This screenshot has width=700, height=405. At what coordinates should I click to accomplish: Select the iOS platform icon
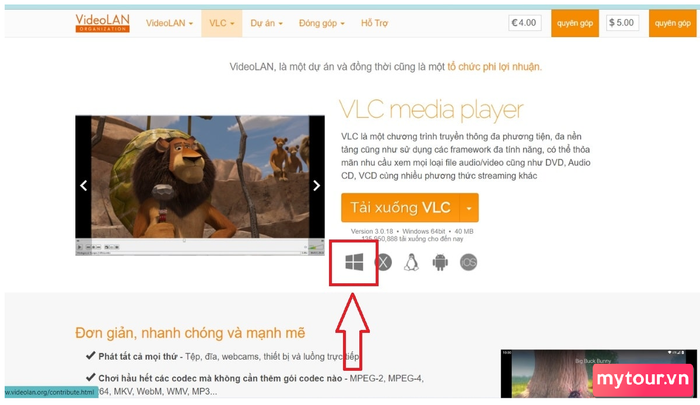tap(468, 262)
